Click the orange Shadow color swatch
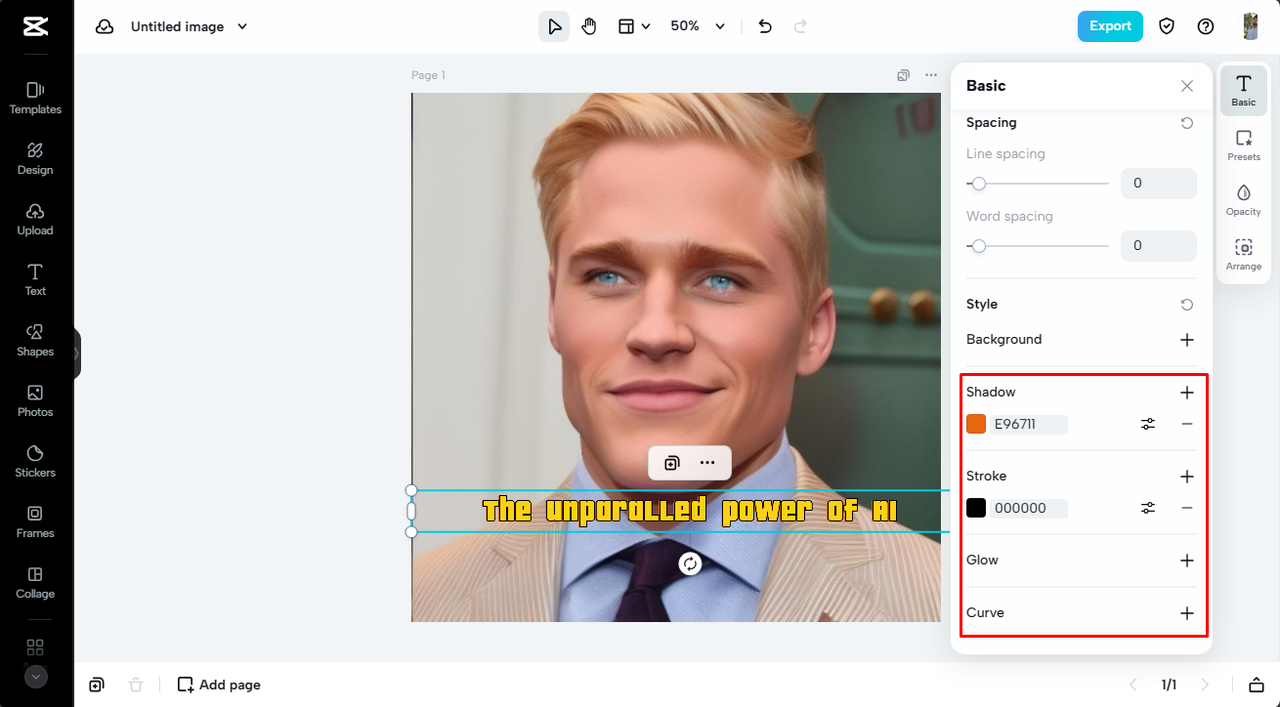 pyautogui.click(x=976, y=424)
